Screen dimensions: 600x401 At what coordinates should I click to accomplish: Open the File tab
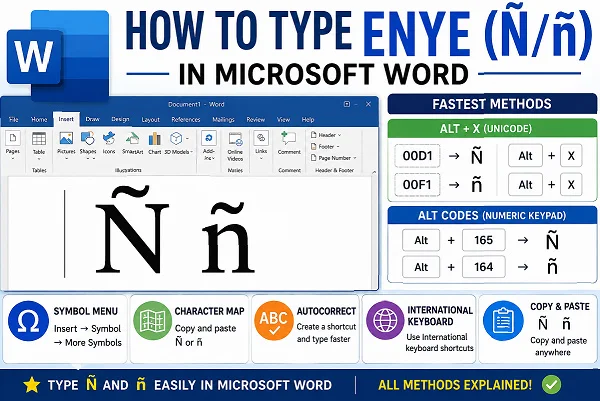[14, 119]
